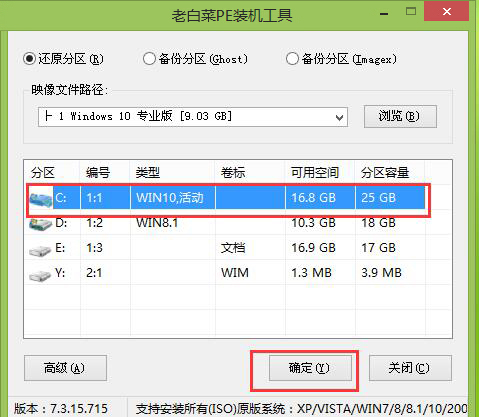The height and width of the screenshot is (417, 479).
Task: Click the ISO support status bar text
Action: [x=302, y=409]
